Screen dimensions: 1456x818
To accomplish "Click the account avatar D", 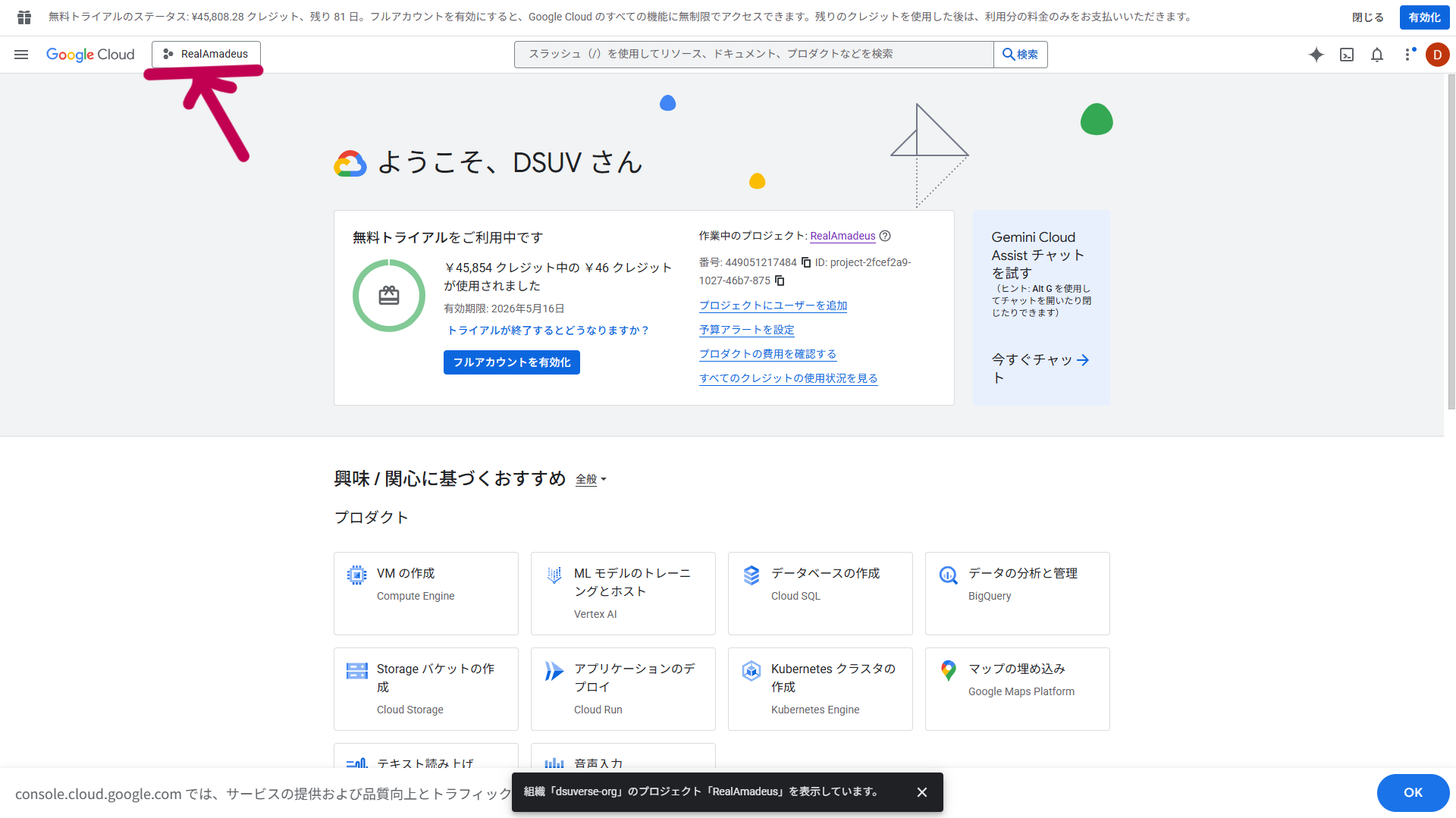I will coord(1437,55).
